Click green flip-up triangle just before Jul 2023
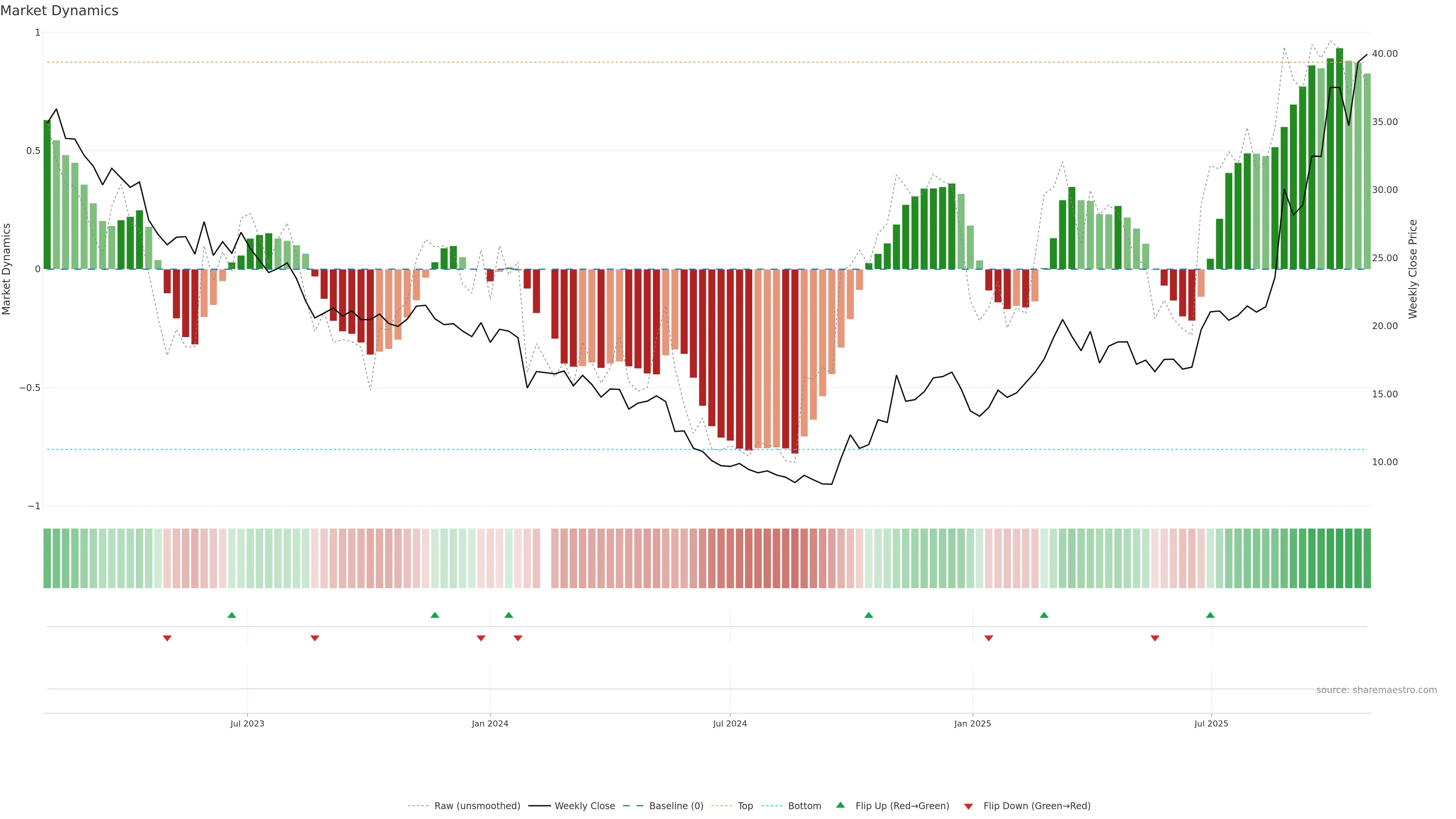 [232, 615]
